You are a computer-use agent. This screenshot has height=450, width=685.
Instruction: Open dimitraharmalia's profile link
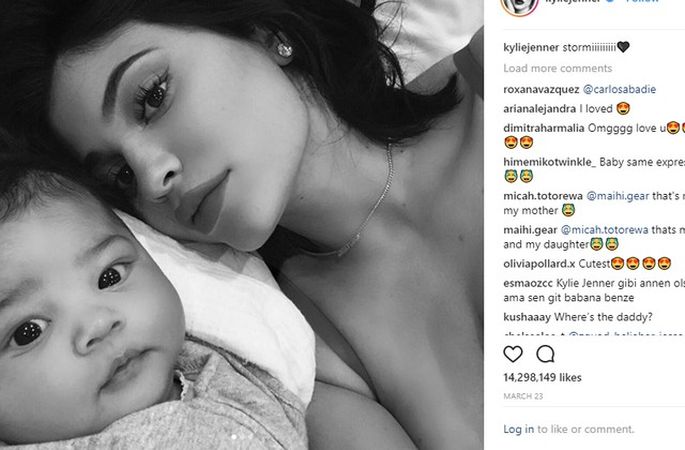(543, 128)
